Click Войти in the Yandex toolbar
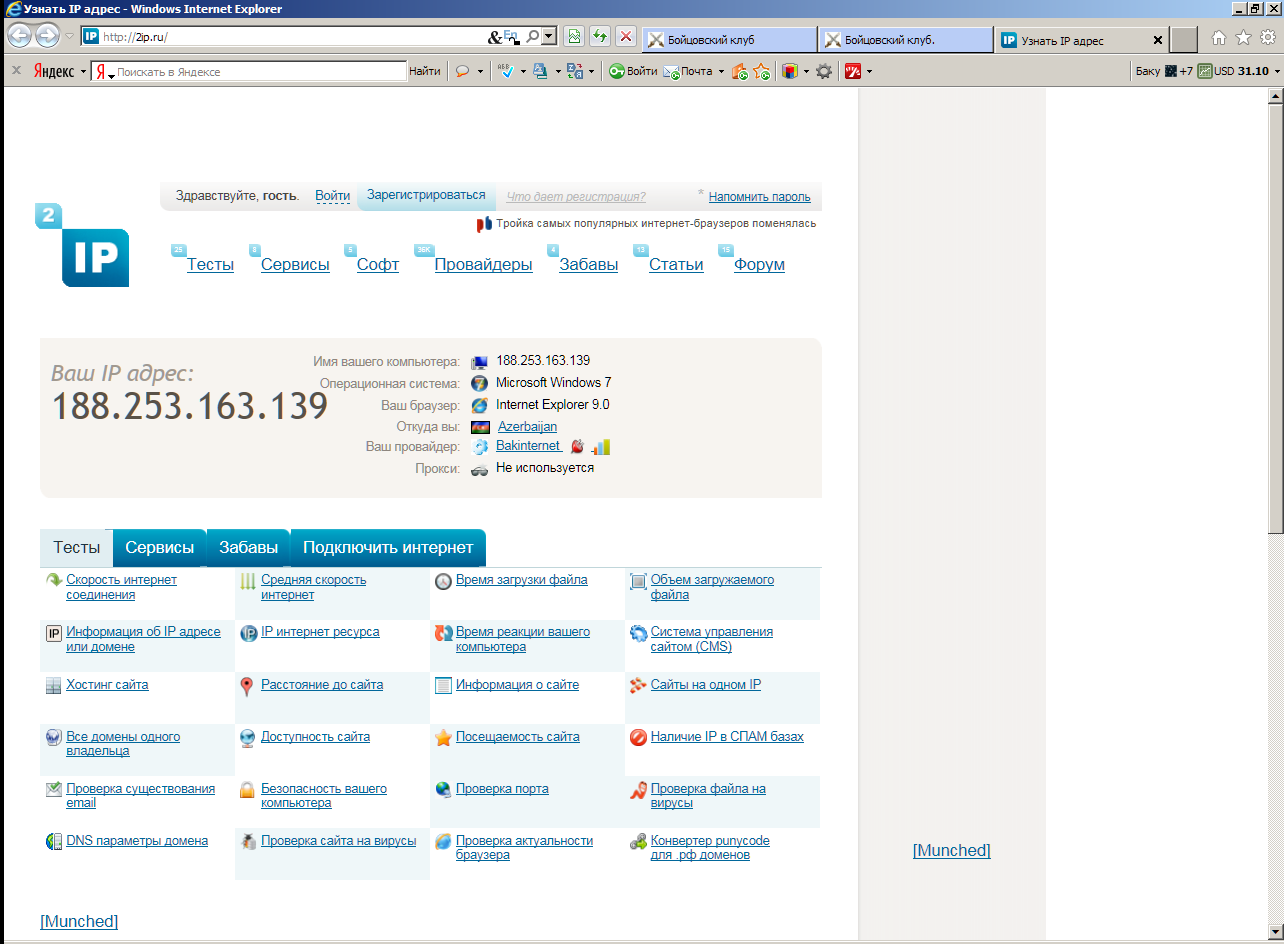The height and width of the screenshot is (944, 1284). point(634,71)
